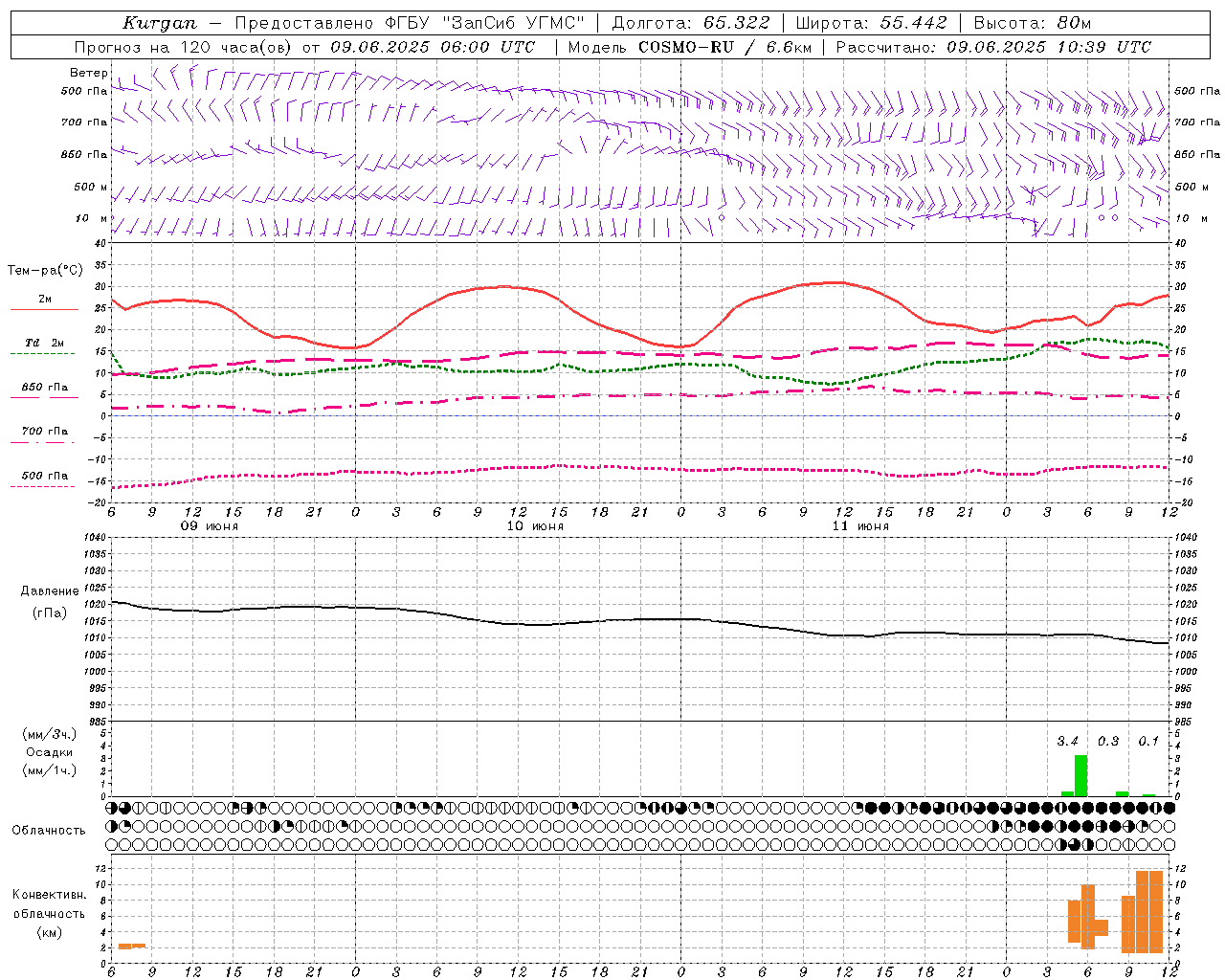
Task: Click the date label "10 июня"
Action: click(535, 526)
